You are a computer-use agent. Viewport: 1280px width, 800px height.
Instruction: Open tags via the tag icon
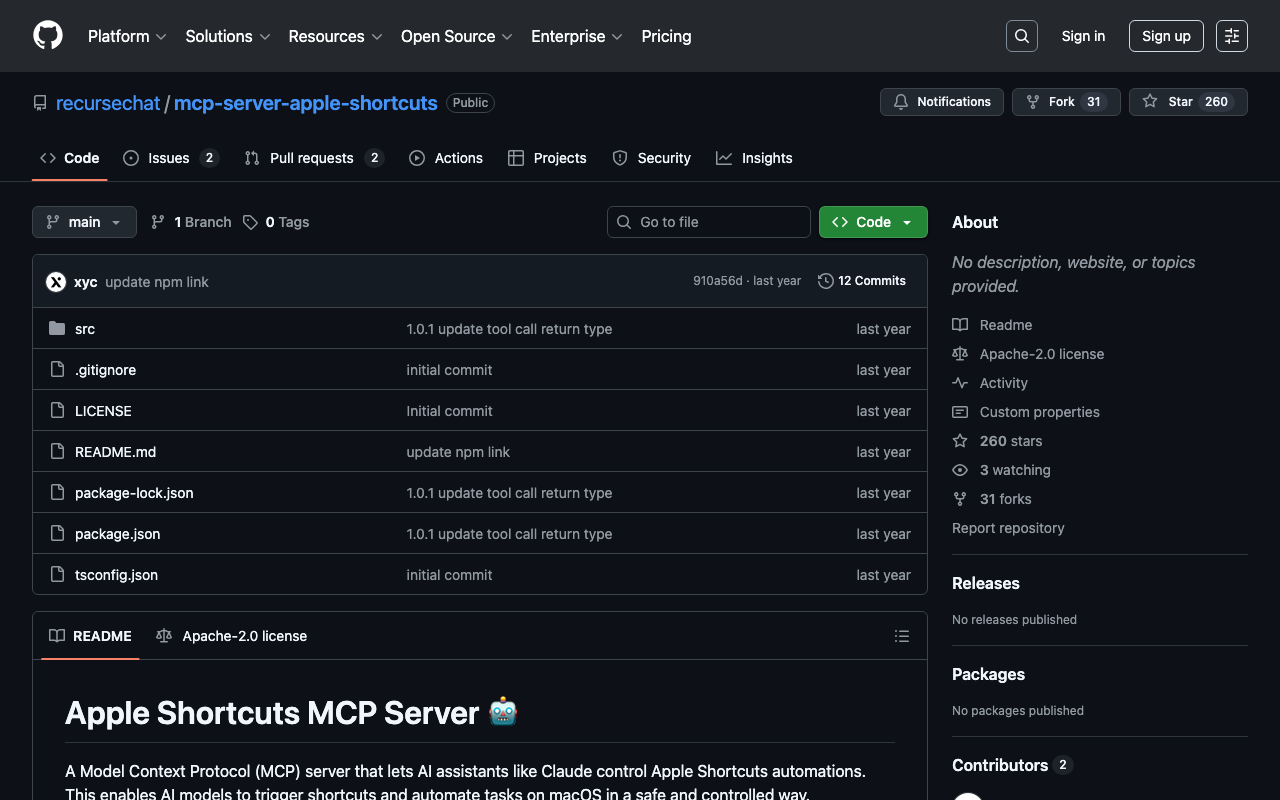[251, 222]
